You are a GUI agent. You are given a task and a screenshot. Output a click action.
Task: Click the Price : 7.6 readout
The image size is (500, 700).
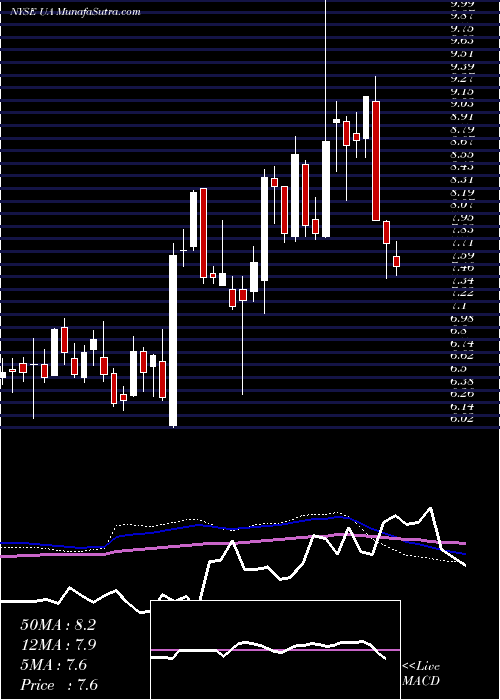pos(59,685)
